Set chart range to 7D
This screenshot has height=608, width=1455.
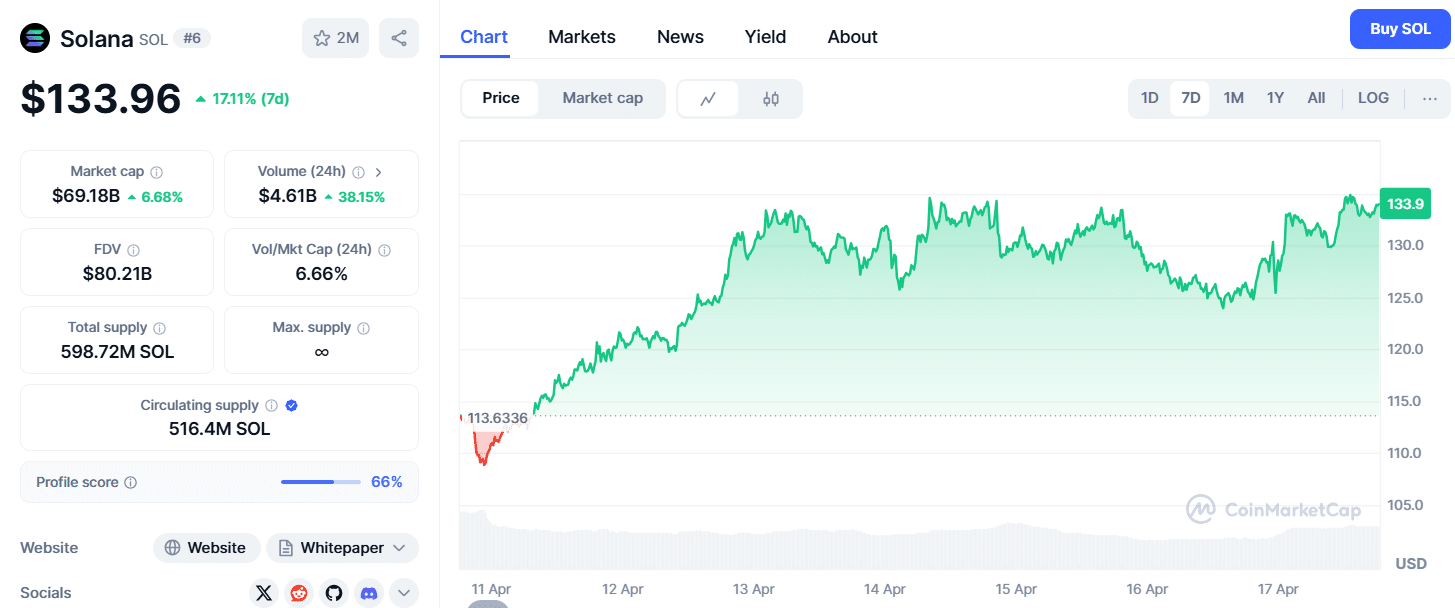[x=1191, y=98]
